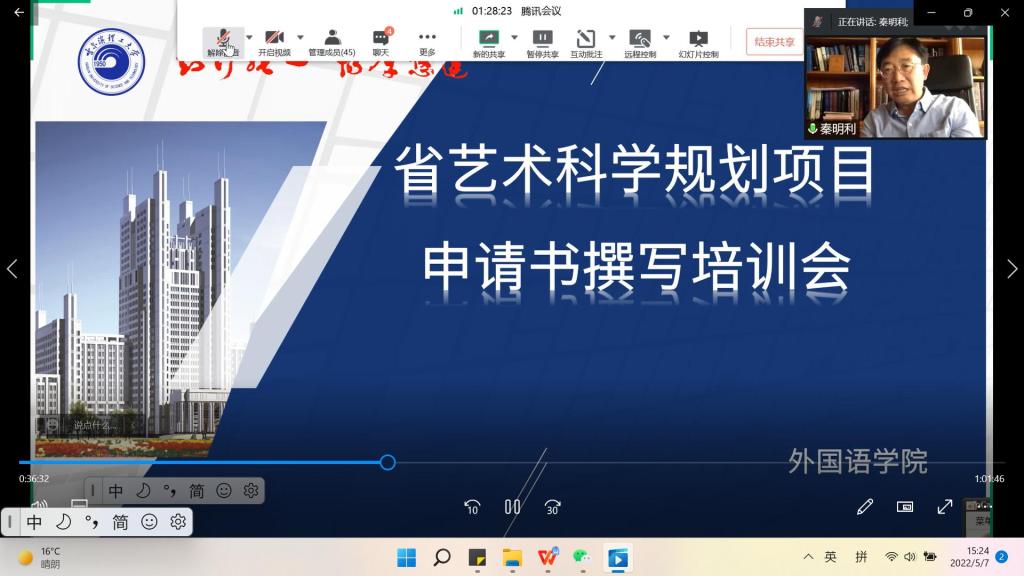Open WeChat from the taskbar
This screenshot has height=576, width=1024.
pyautogui.click(x=582, y=557)
